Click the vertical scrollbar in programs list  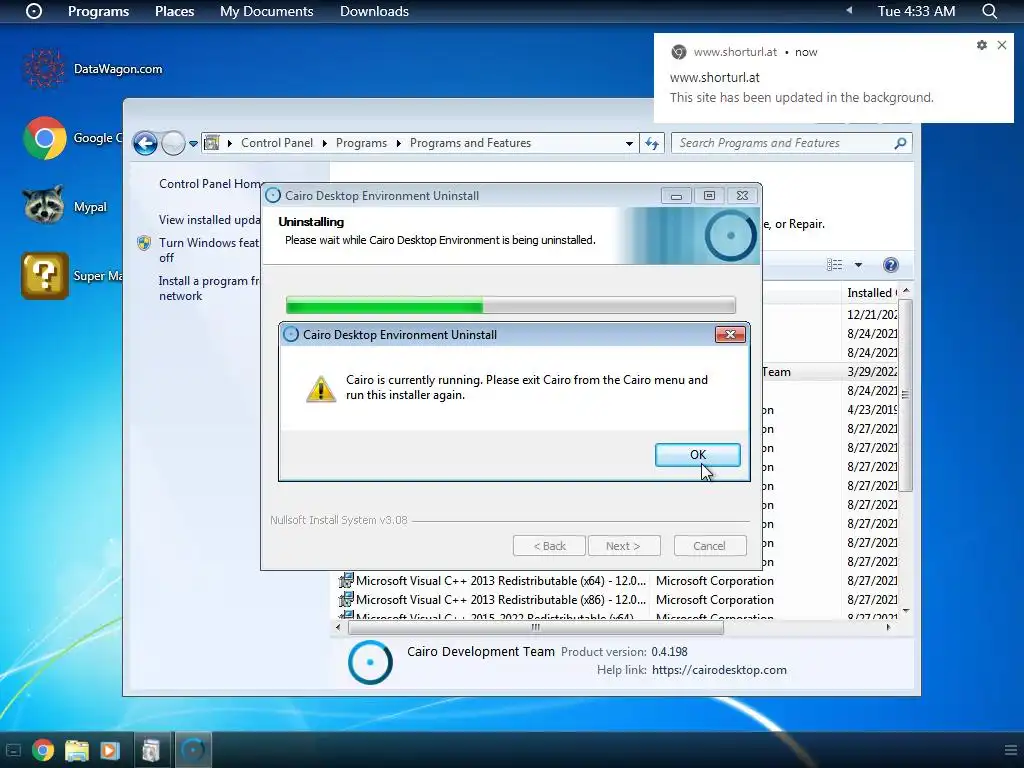[905, 396]
